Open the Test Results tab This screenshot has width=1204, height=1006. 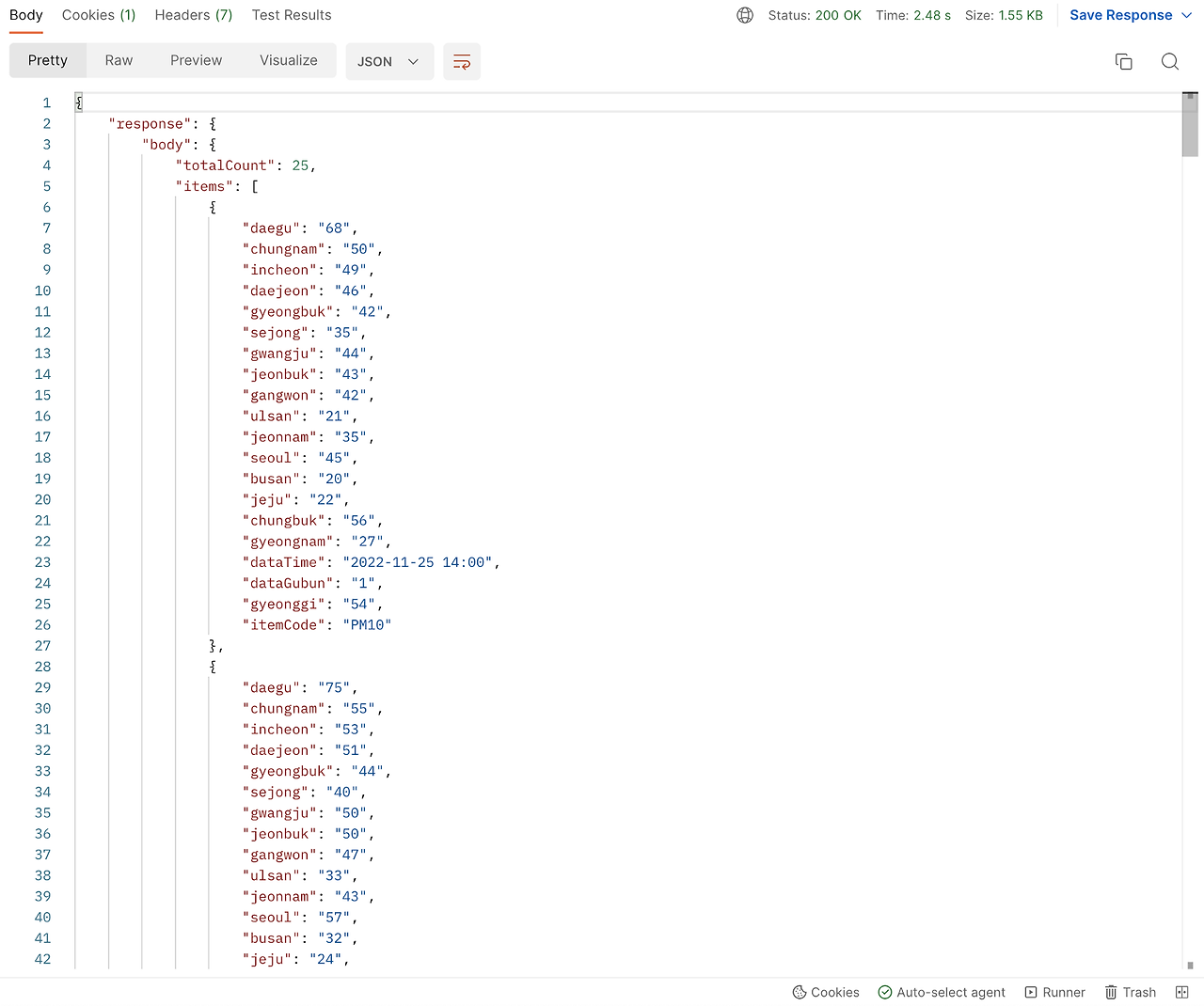coord(292,15)
